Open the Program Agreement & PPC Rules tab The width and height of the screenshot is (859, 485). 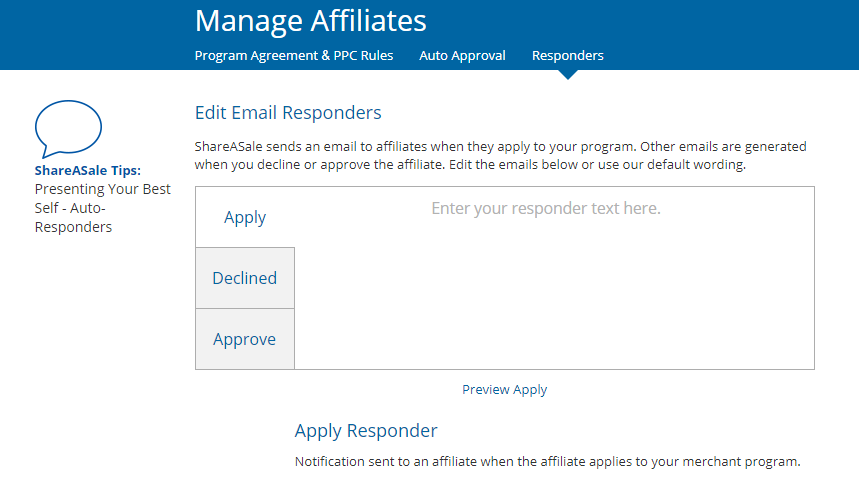coord(294,55)
